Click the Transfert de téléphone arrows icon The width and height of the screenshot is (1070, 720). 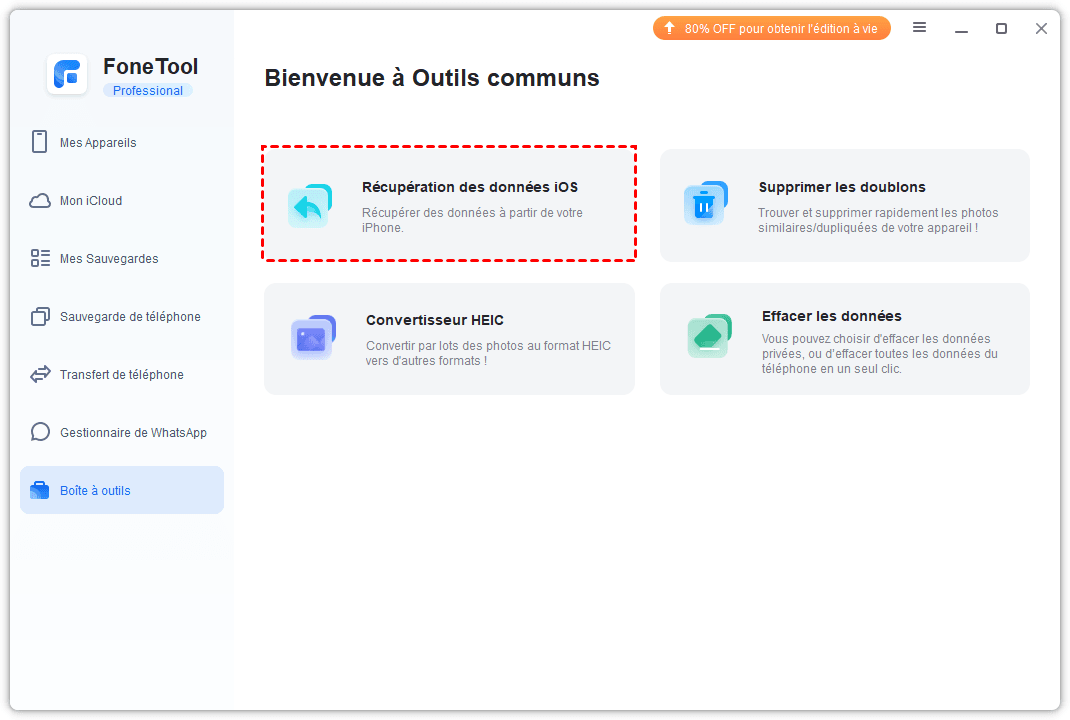(x=40, y=375)
